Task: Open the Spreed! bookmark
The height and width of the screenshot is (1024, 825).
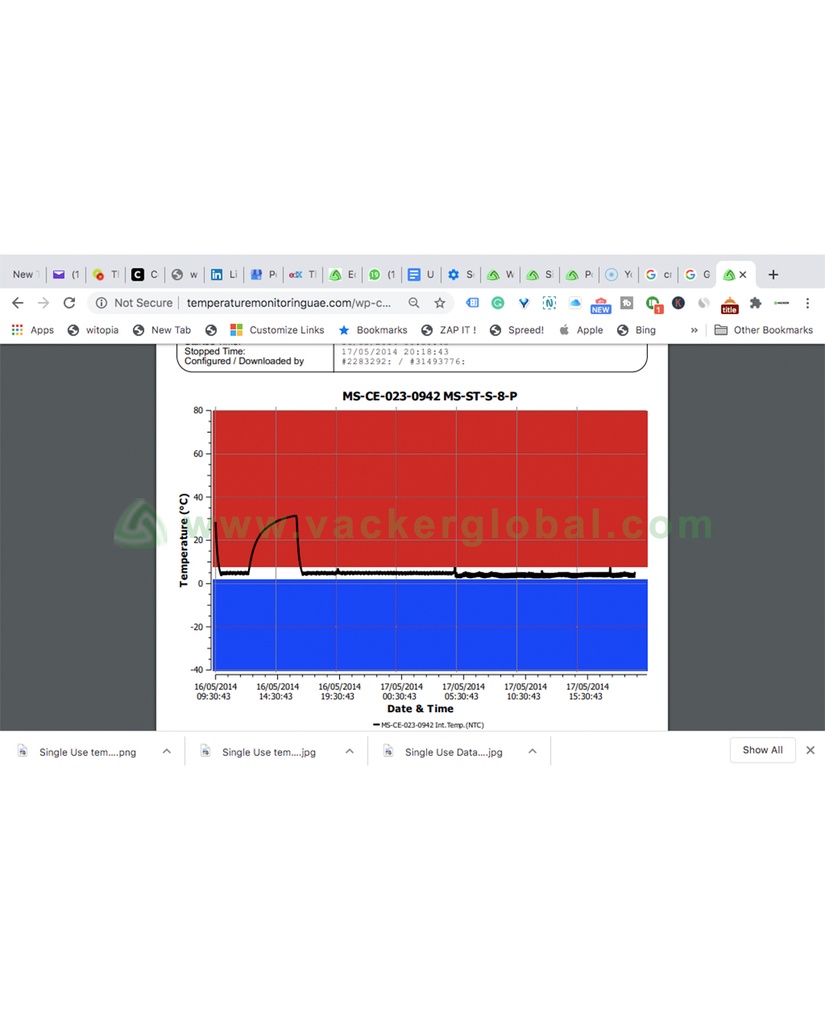Action: (517, 330)
